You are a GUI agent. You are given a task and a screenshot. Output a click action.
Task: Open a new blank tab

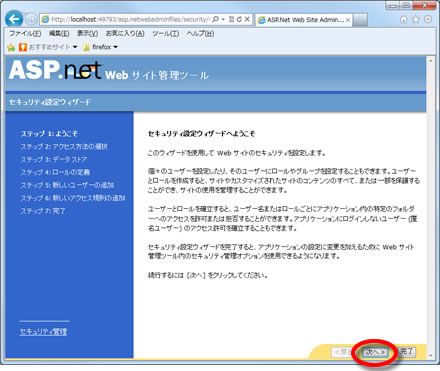tap(360, 20)
